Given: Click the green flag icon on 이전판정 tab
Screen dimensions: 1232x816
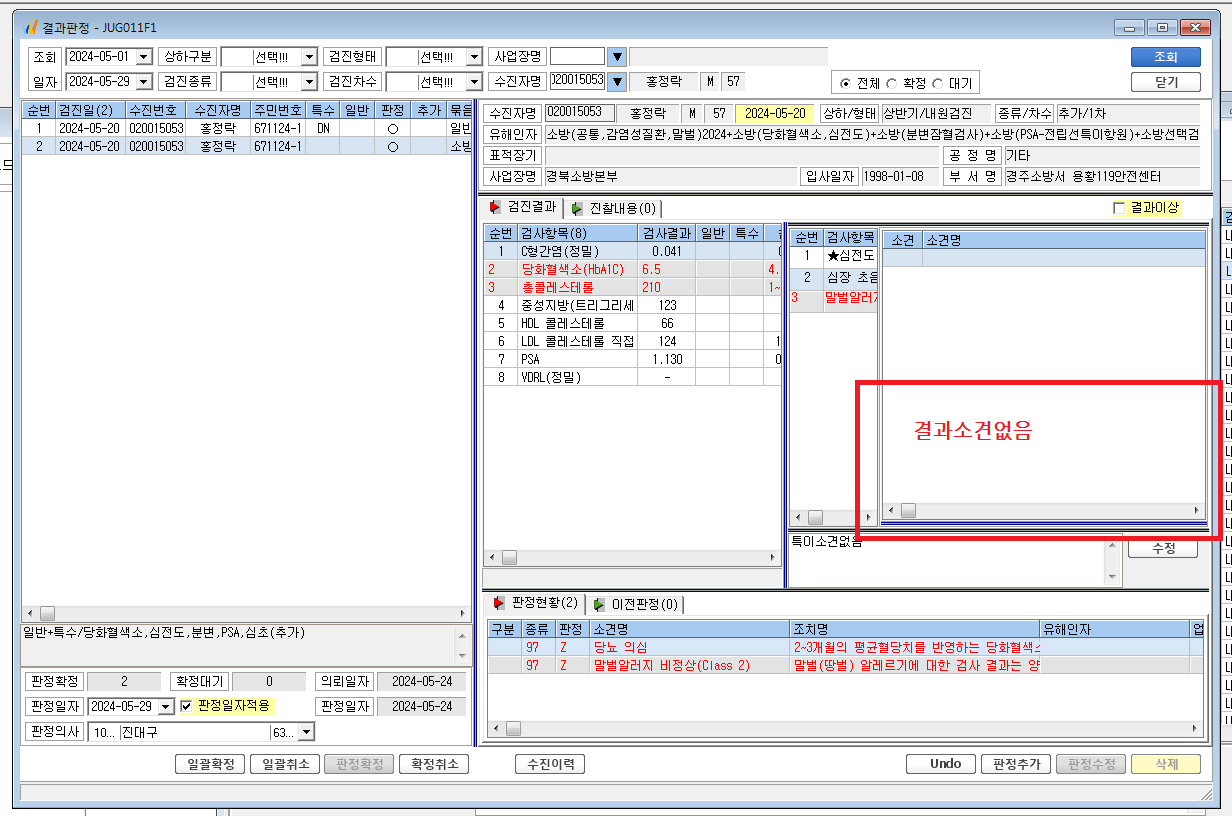Looking at the screenshot, I should [598, 604].
